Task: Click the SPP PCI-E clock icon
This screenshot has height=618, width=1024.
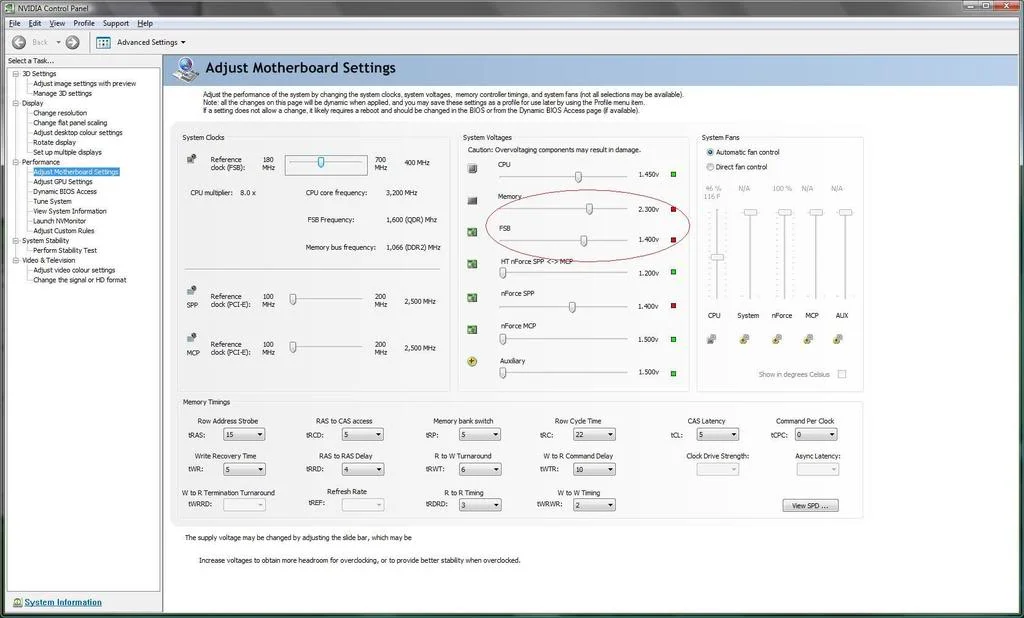Action: (x=192, y=291)
